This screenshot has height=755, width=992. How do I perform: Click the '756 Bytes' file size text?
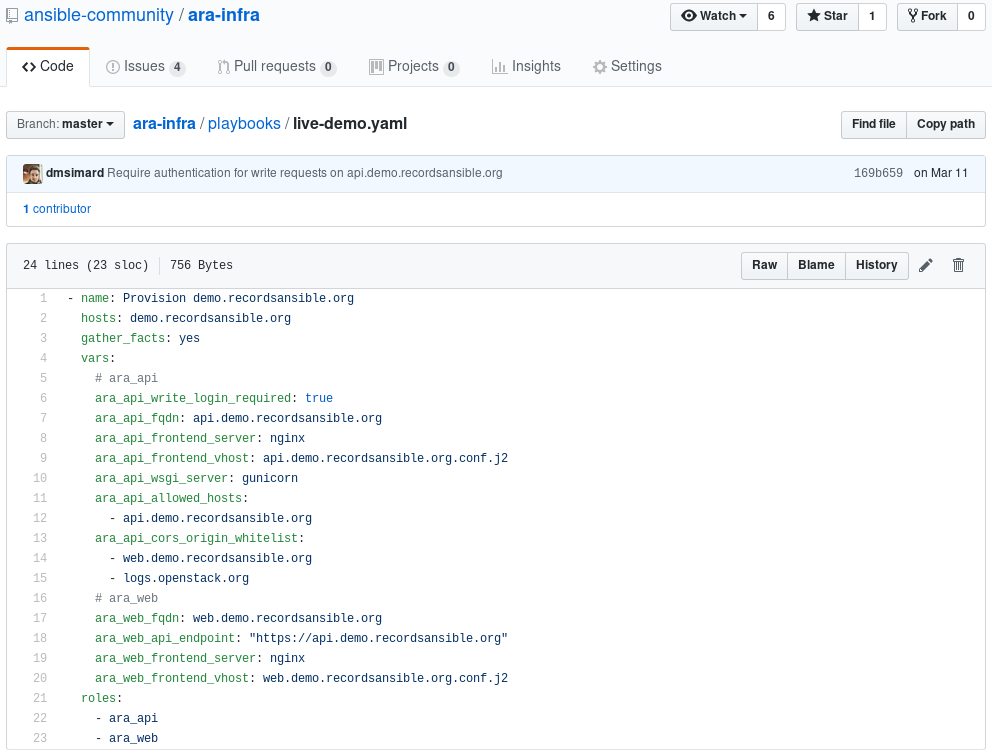point(201,265)
